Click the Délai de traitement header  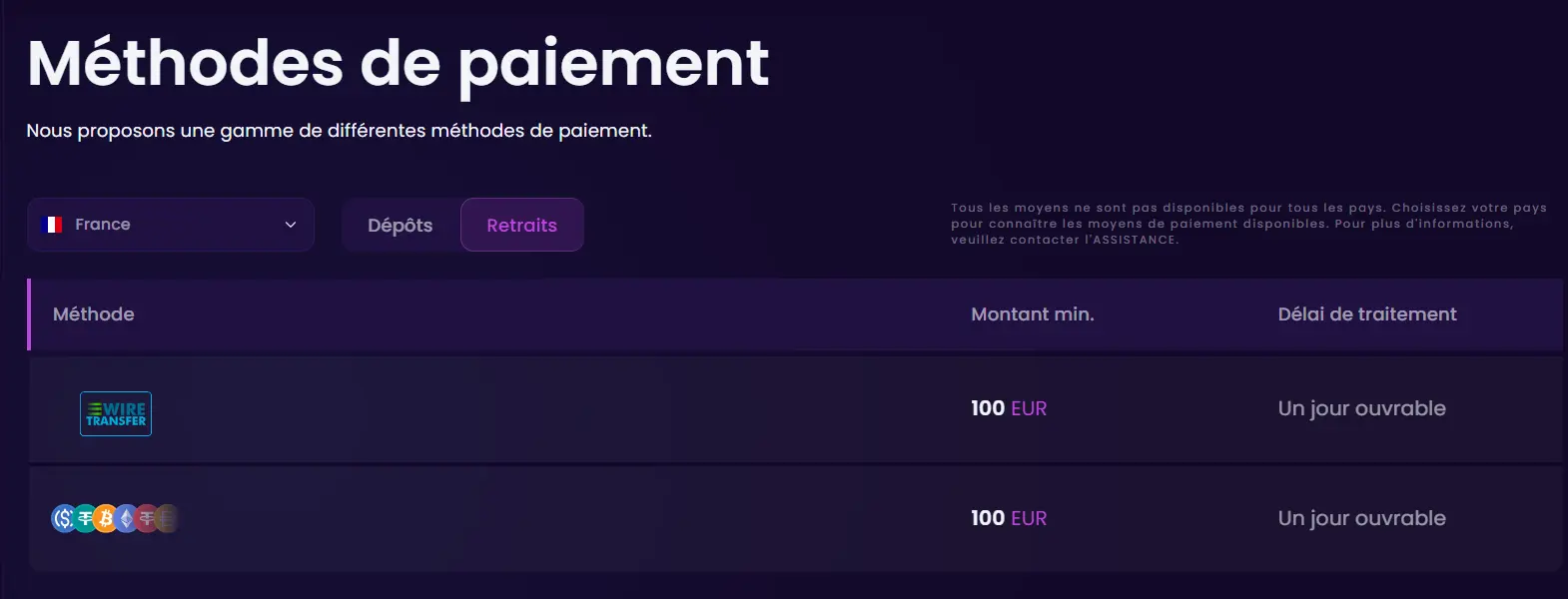[x=1367, y=314]
